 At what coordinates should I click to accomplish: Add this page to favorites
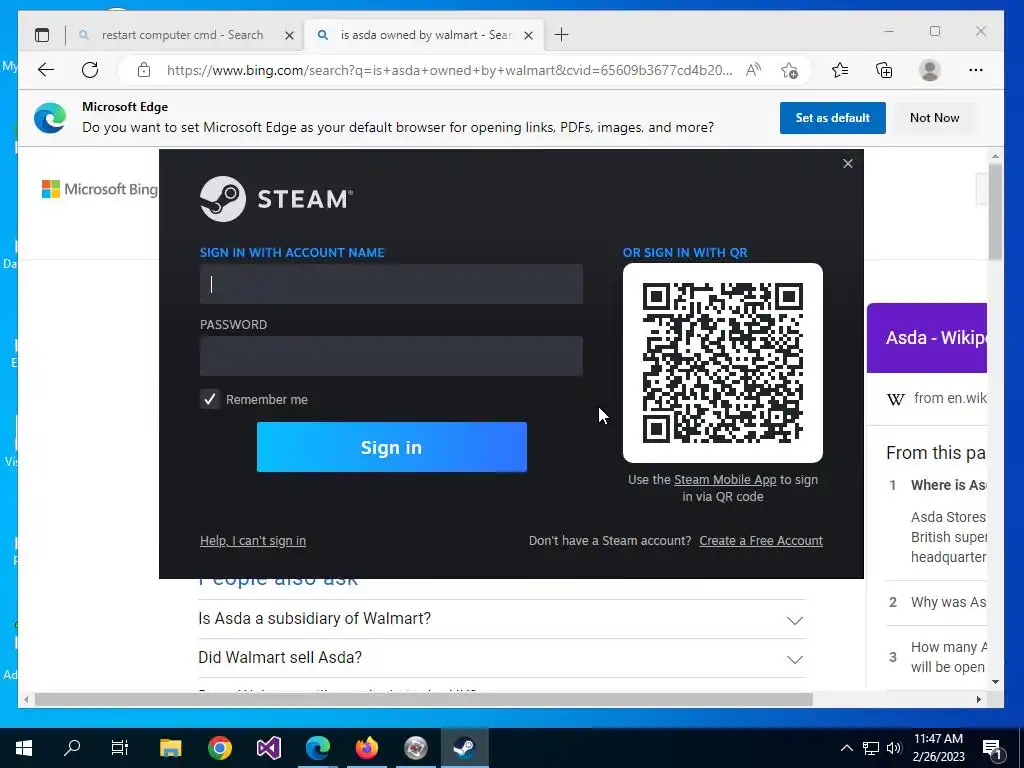pos(790,70)
